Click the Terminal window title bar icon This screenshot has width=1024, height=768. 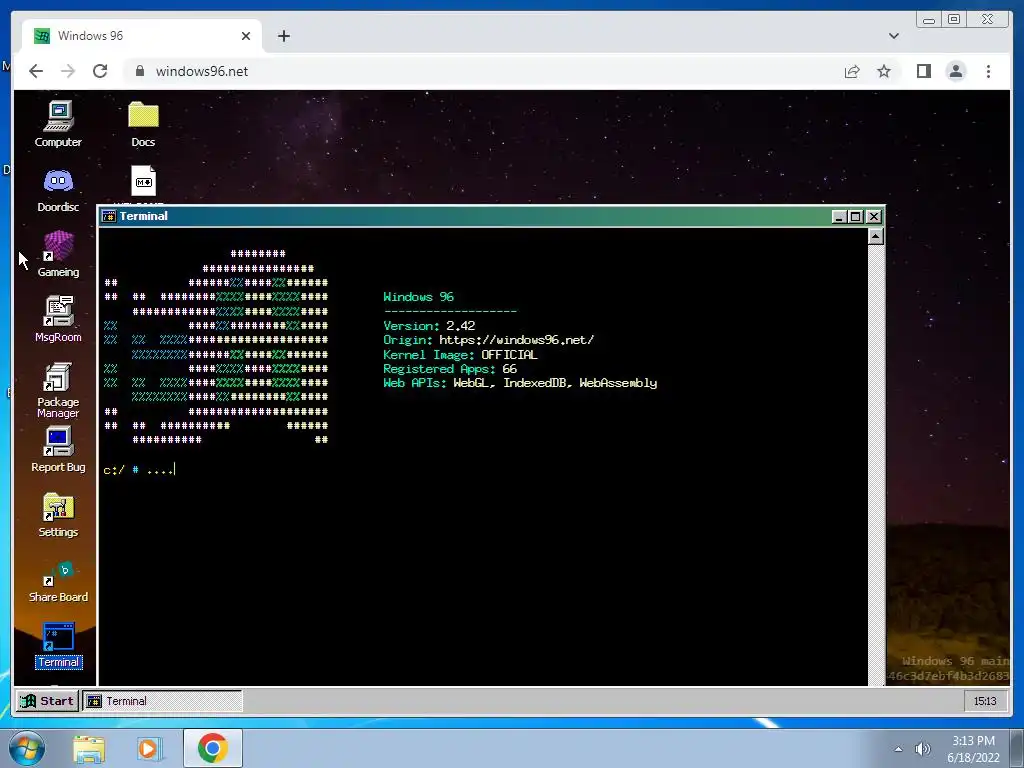point(109,216)
